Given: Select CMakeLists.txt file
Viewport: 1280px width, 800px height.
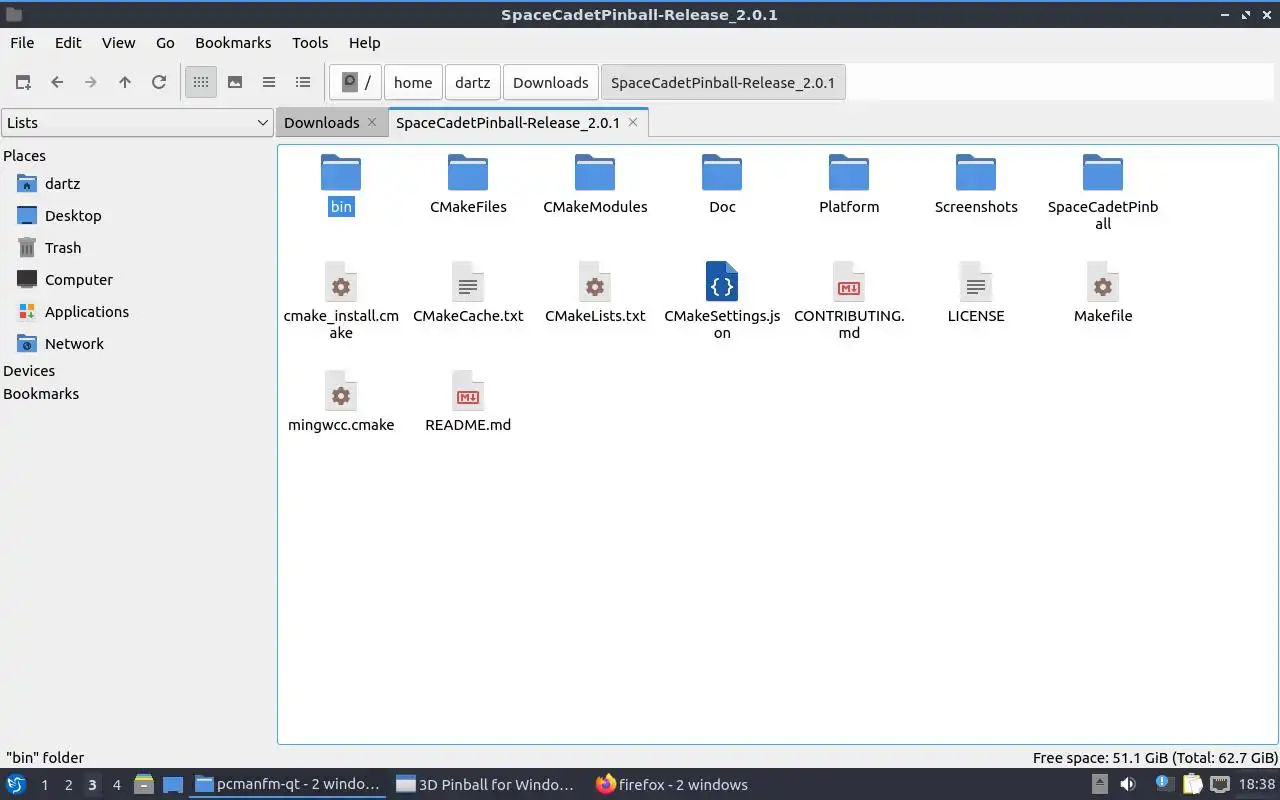Looking at the screenshot, I should coord(595,293).
